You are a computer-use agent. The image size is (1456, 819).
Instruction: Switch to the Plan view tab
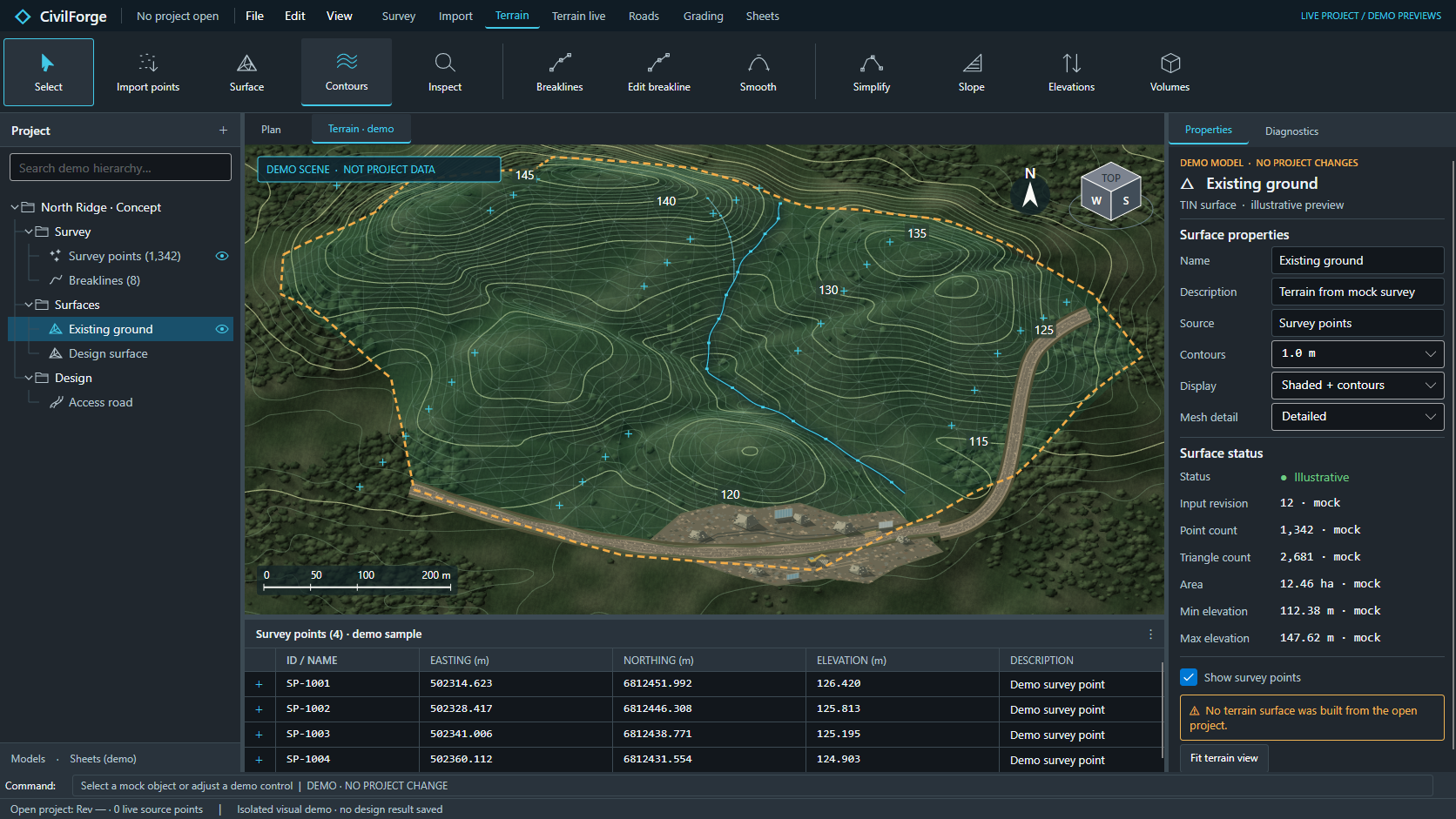pyautogui.click(x=271, y=130)
